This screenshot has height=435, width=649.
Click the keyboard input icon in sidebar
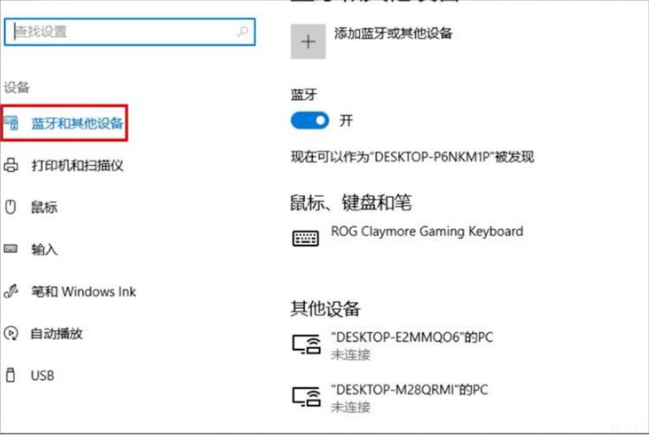click(x=11, y=249)
